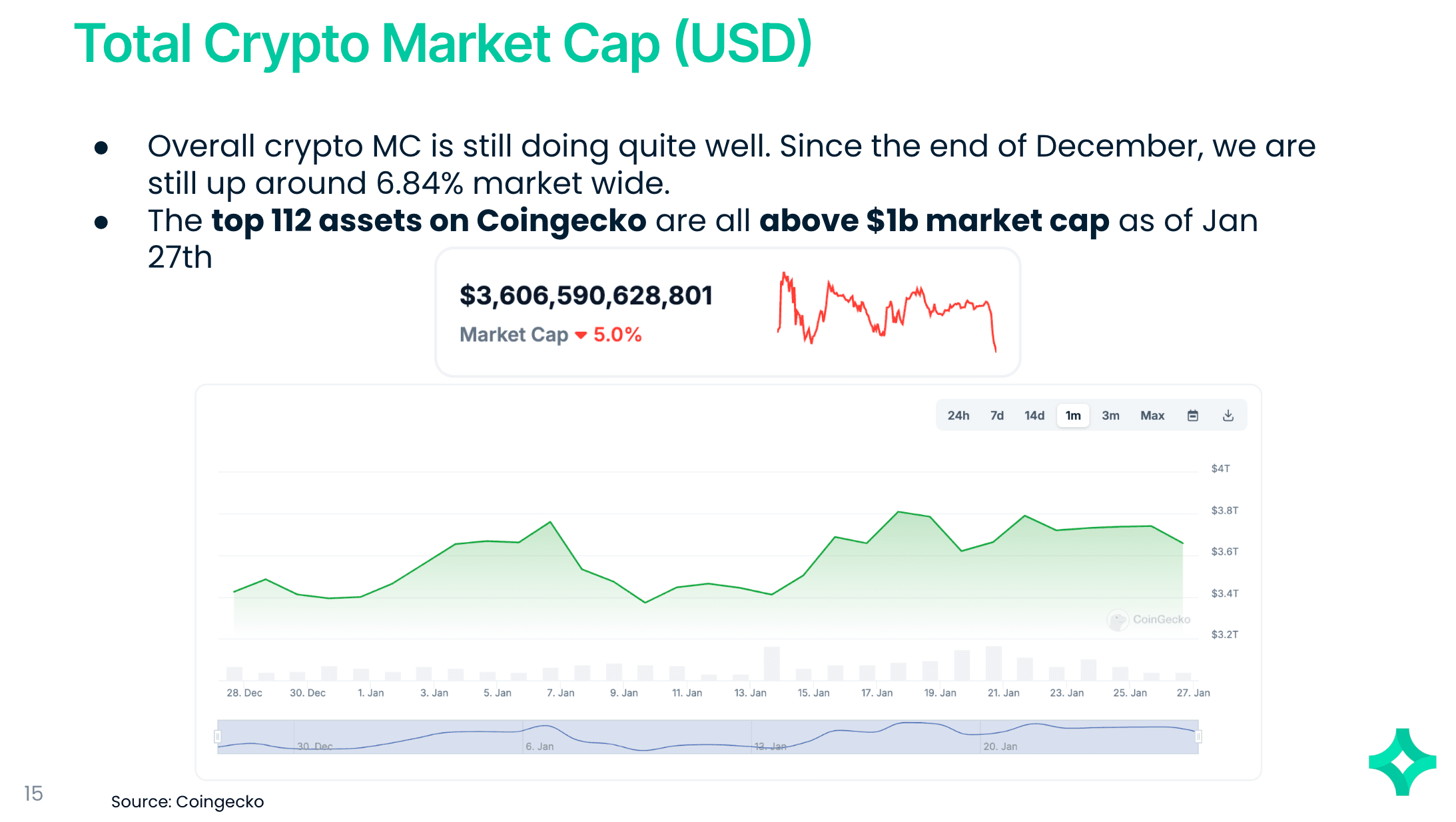This screenshot has height=822, width=1456.
Task: Click the green star logo in slide corner
Action: [x=1402, y=761]
